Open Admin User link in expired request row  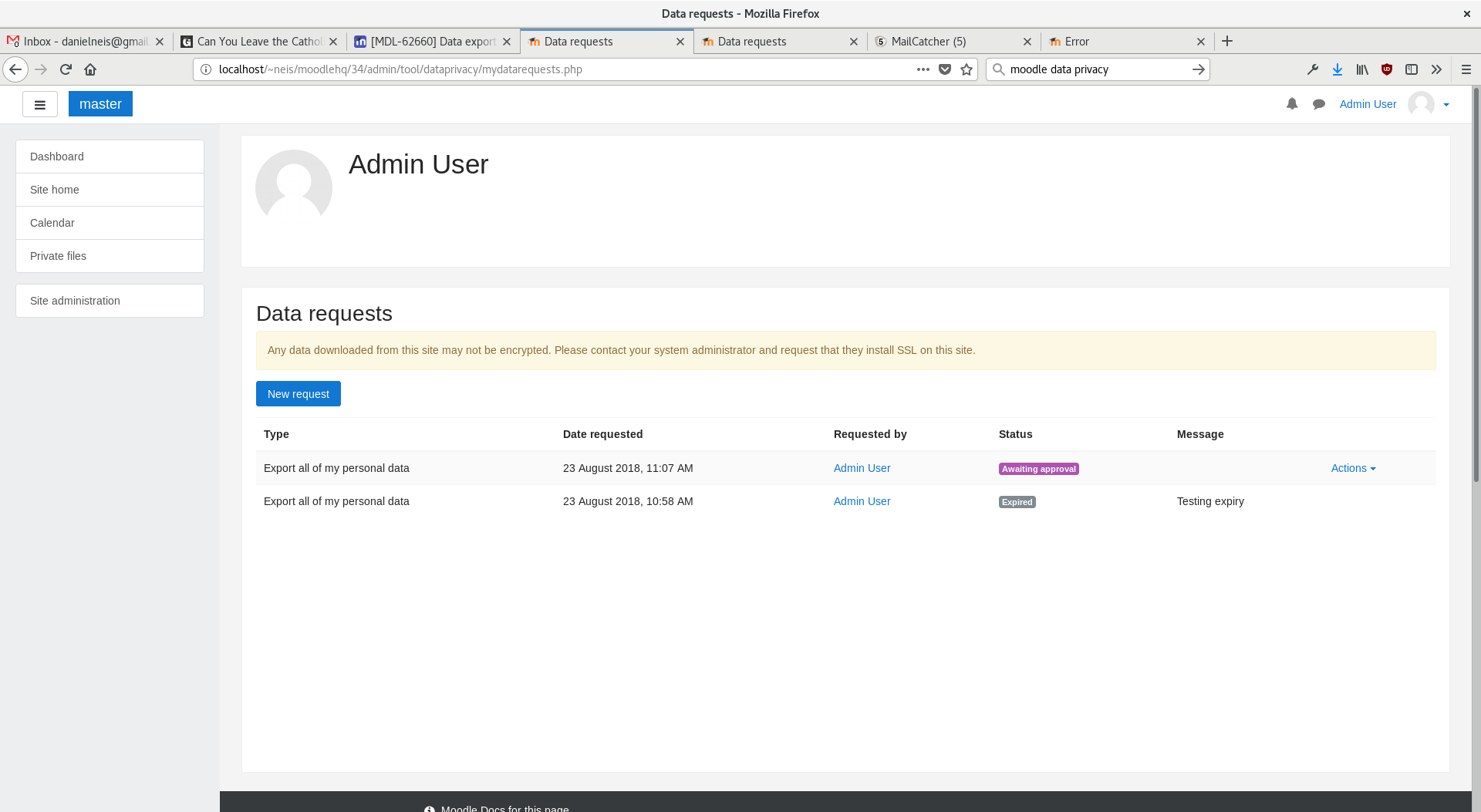[862, 501]
